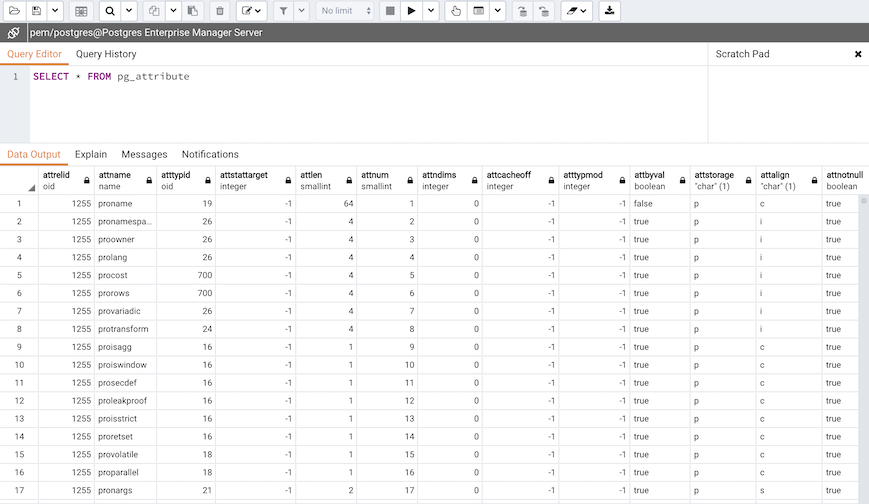
Task: Click the attname column header
Action: pos(125,180)
